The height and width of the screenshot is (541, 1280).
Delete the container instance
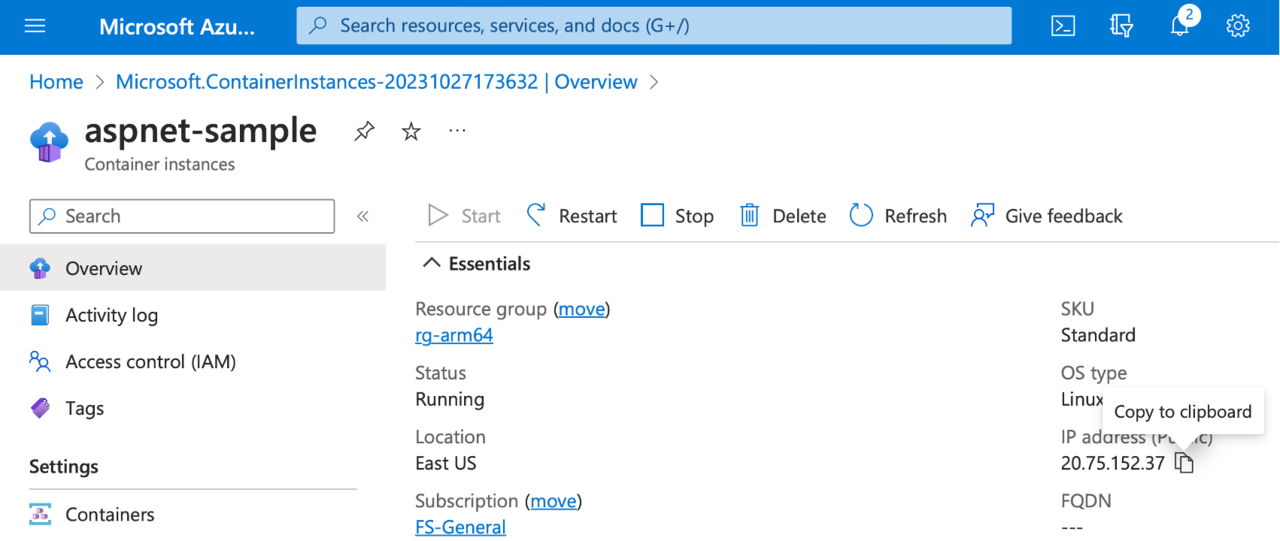(x=782, y=216)
